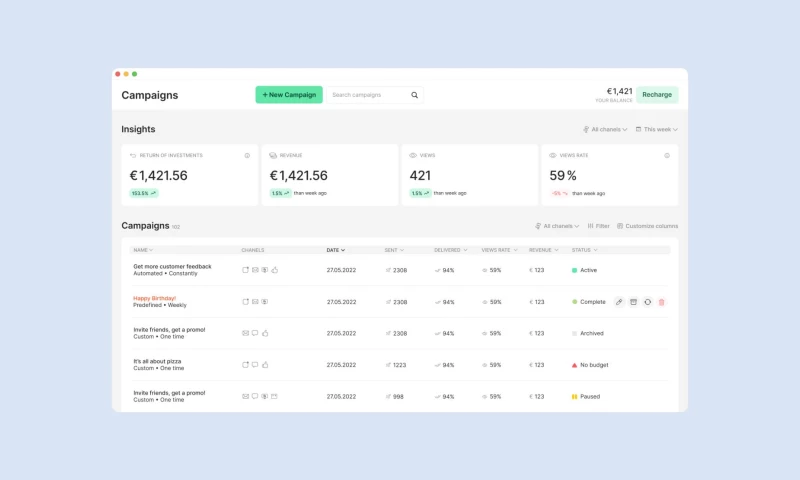Click the Search campaigns input field
Viewport: 800px width, 480px height.
tap(375, 95)
